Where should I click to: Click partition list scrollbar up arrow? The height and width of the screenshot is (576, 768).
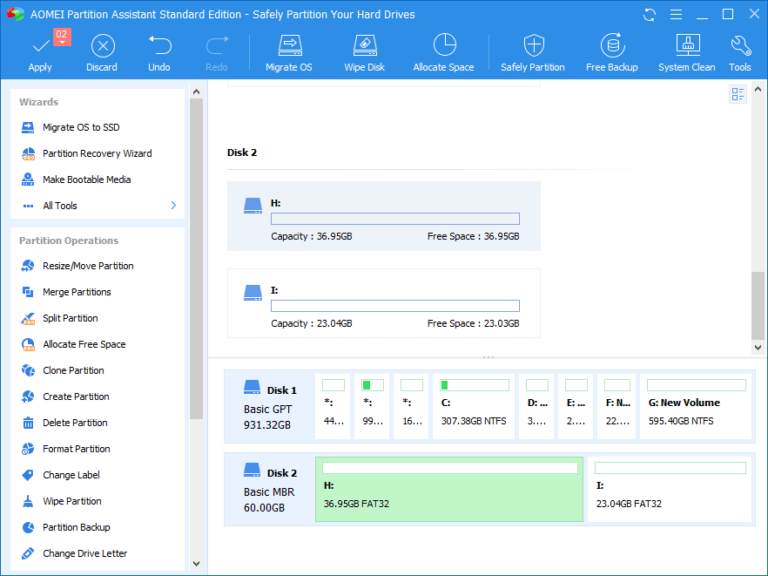click(758, 89)
